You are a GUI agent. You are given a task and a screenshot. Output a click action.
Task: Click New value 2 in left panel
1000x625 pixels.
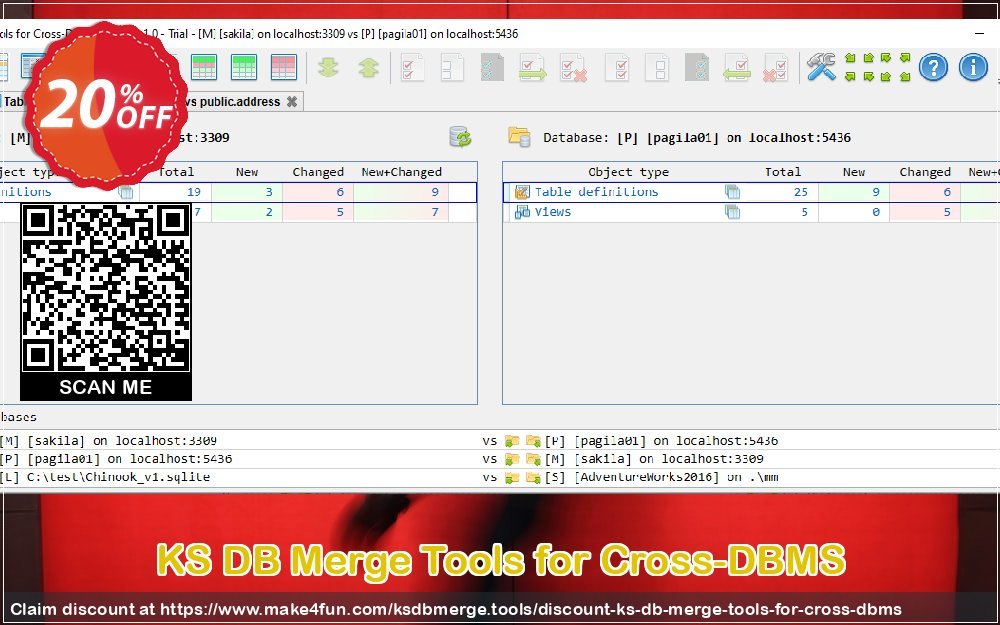[x=269, y=212]
